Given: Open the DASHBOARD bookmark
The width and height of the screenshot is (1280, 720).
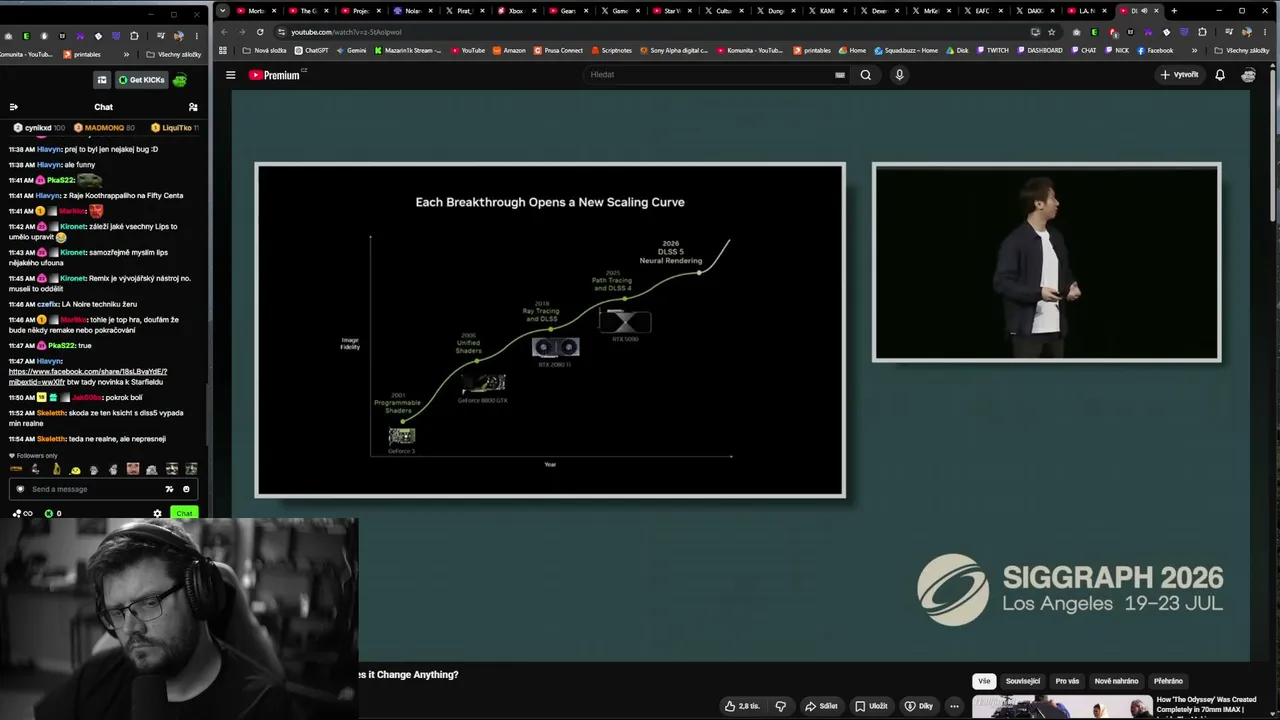Looking at the screenshot, I should [1039, 50].
